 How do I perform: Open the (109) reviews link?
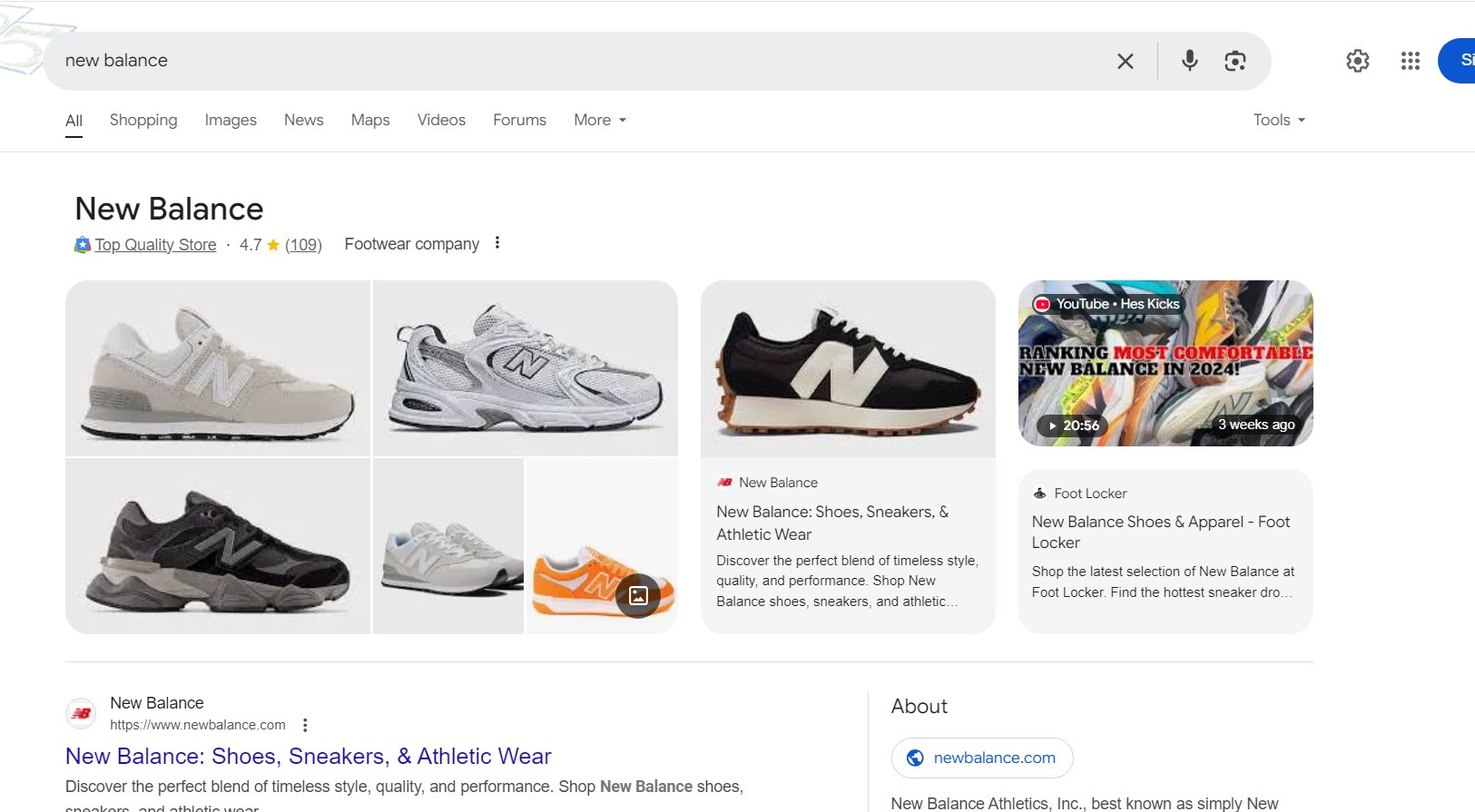(x=303, y=245)
